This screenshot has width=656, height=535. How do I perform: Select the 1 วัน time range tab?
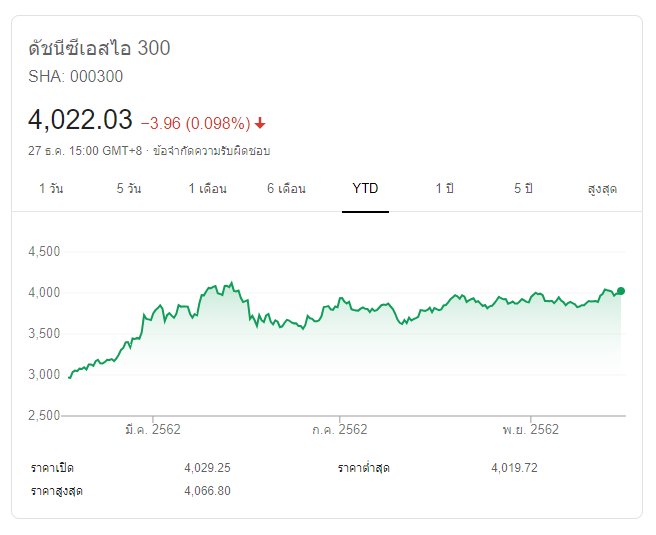(x=51, y=188)
